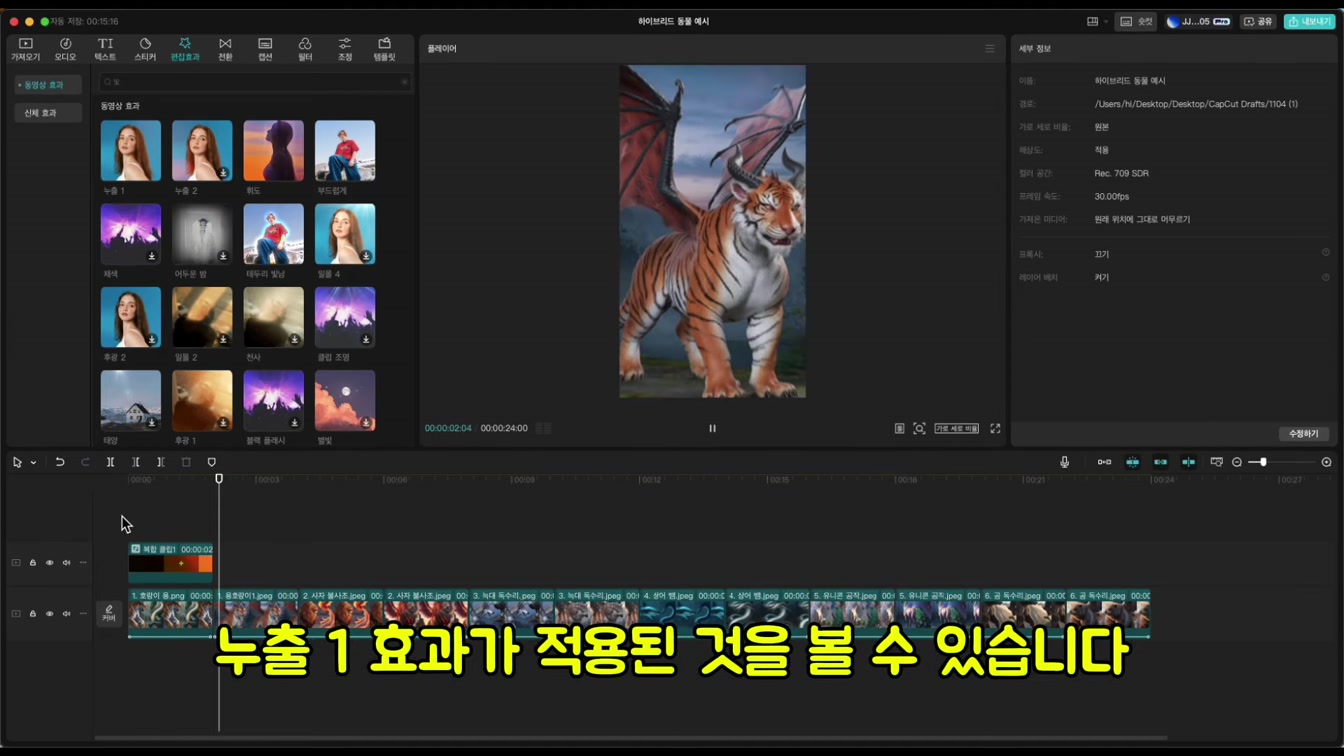
Task: Download the 태양 effect
Action: (x=152, y=422)
